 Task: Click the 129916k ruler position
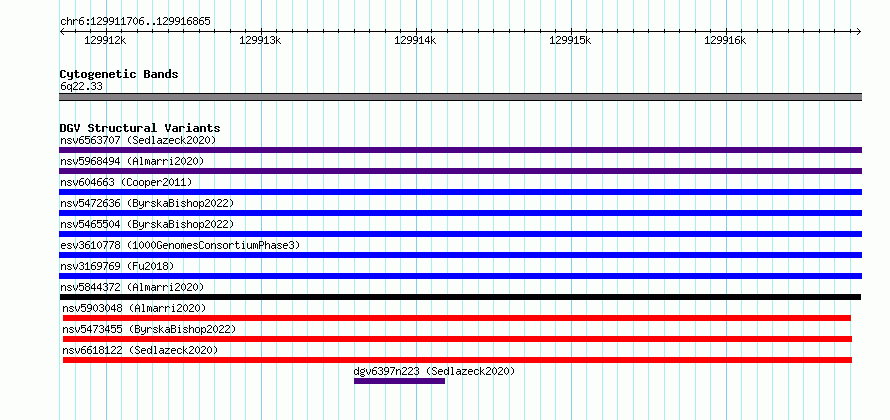click(x=725, y=40)
